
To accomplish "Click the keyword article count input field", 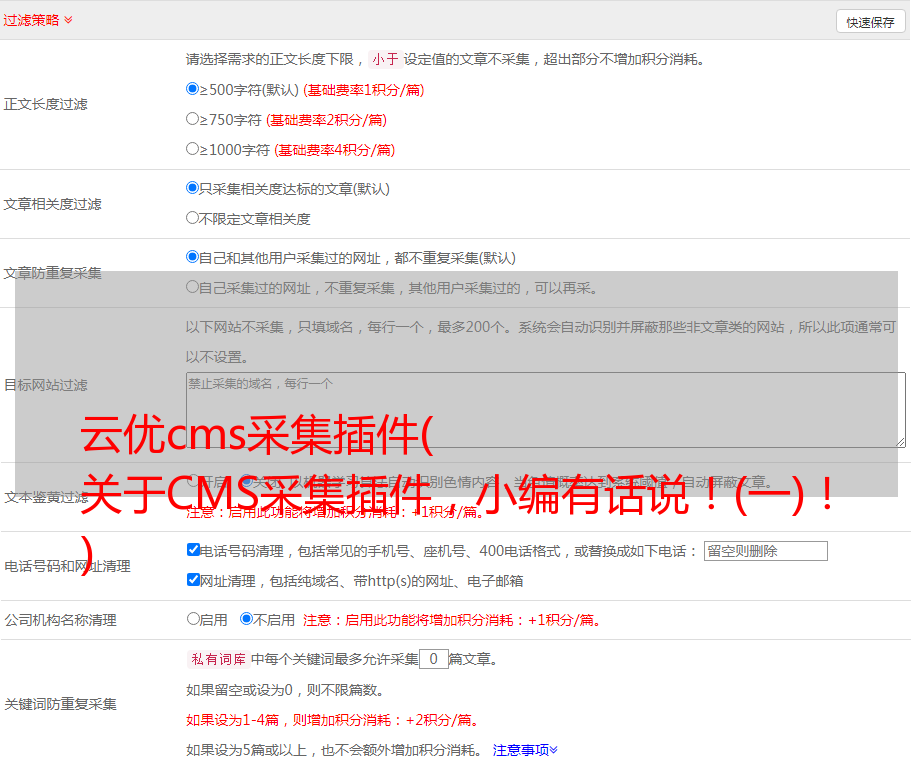I will coord(433,659).
